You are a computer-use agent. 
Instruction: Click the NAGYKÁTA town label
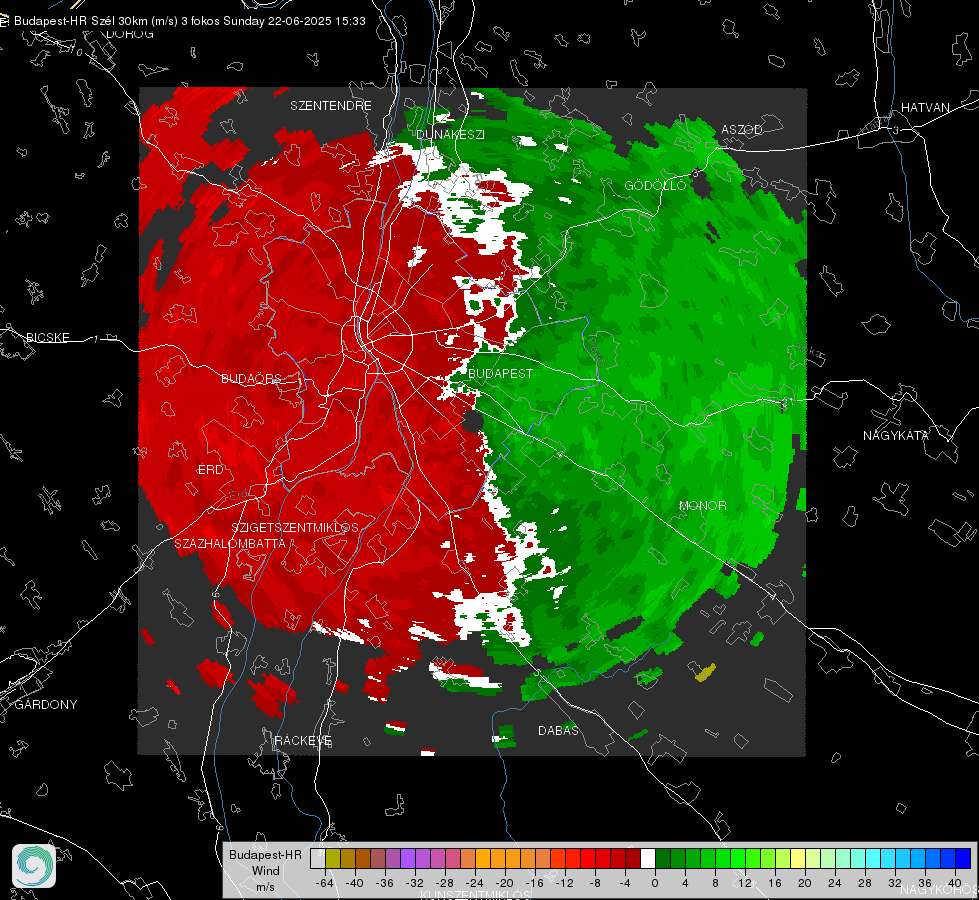coord(895,435)
